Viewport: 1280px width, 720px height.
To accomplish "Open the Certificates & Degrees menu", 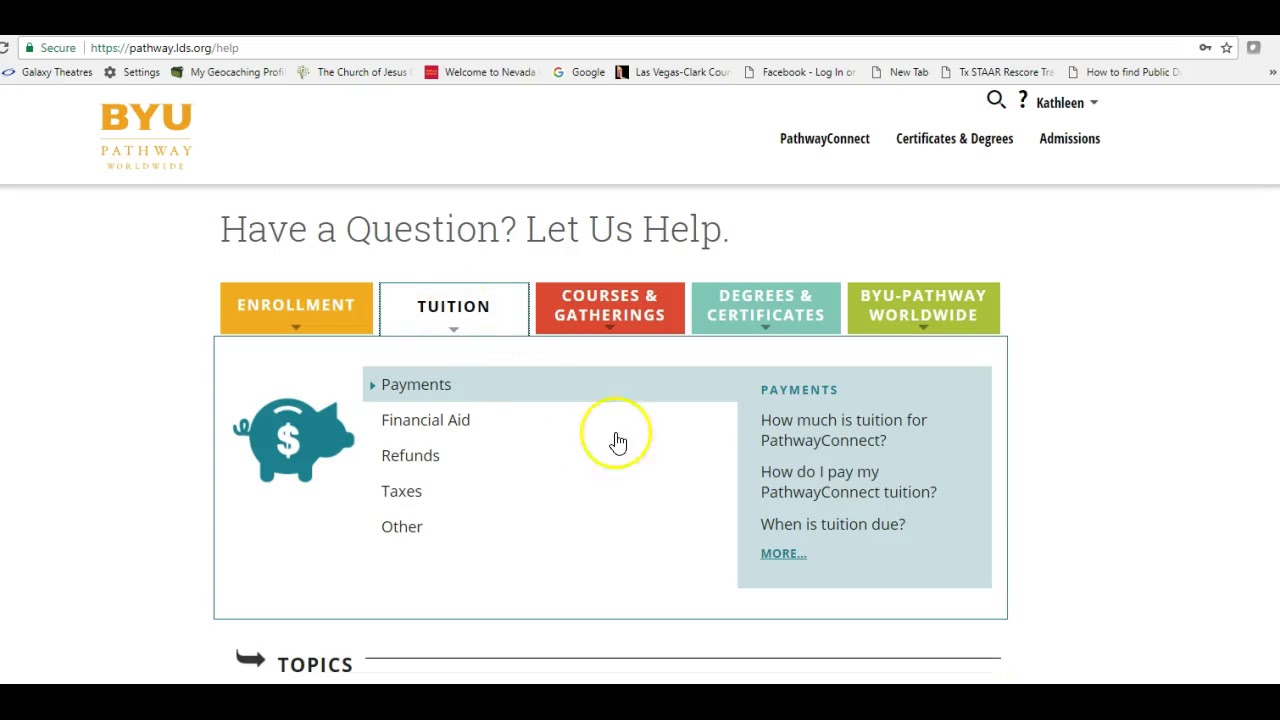I will [954, 139].
